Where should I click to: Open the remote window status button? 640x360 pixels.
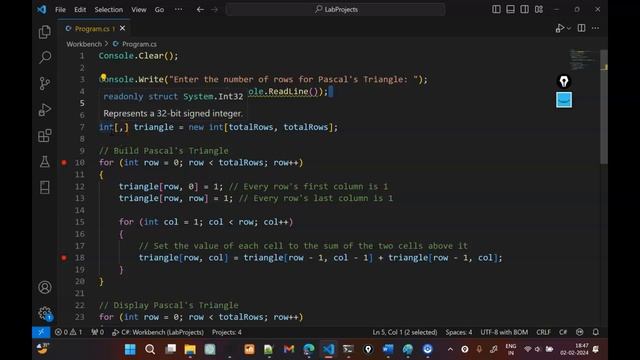click(x=41, y=332)
